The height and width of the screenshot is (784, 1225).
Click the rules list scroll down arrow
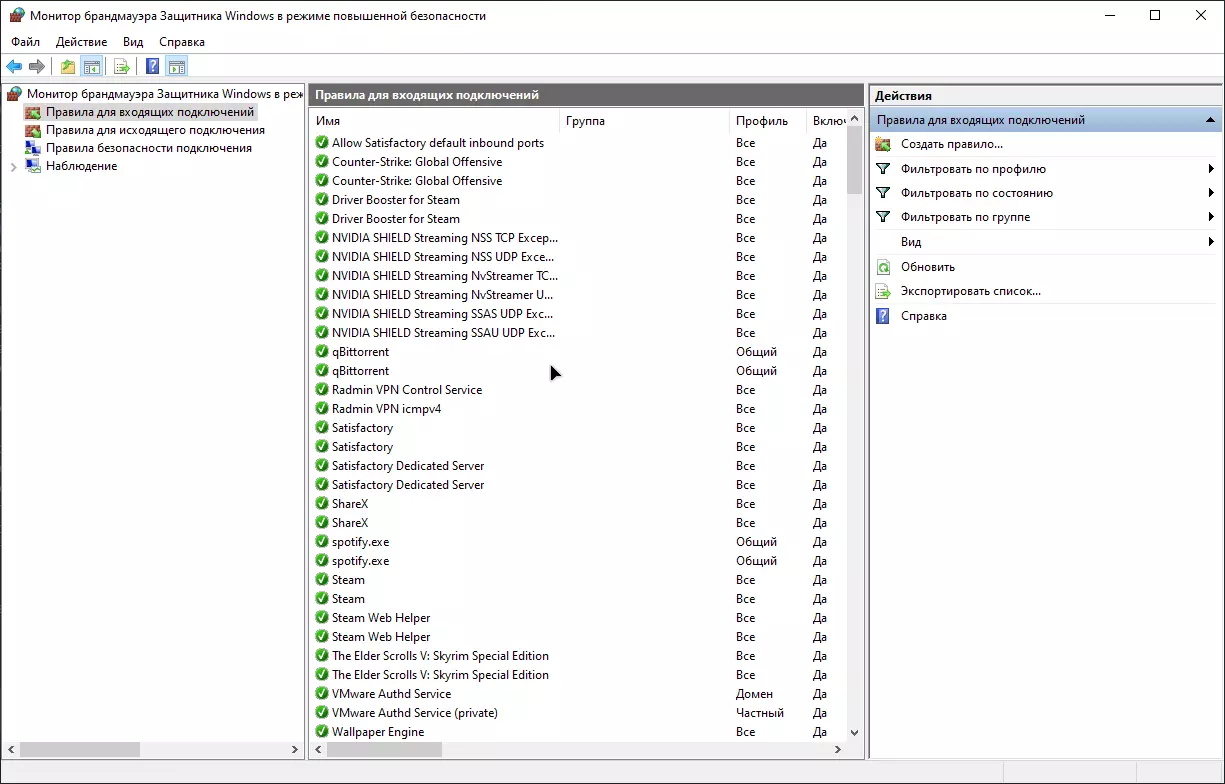tap(854, 732)
